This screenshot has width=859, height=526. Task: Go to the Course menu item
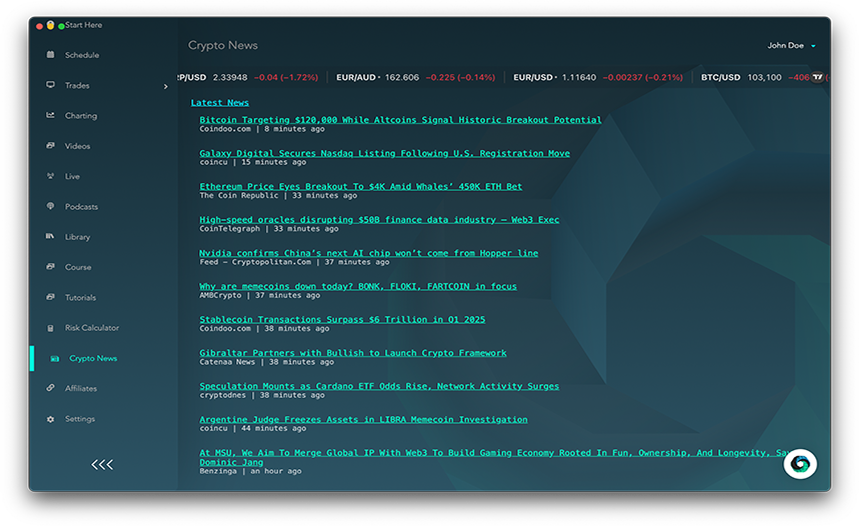tap(78, 267)
